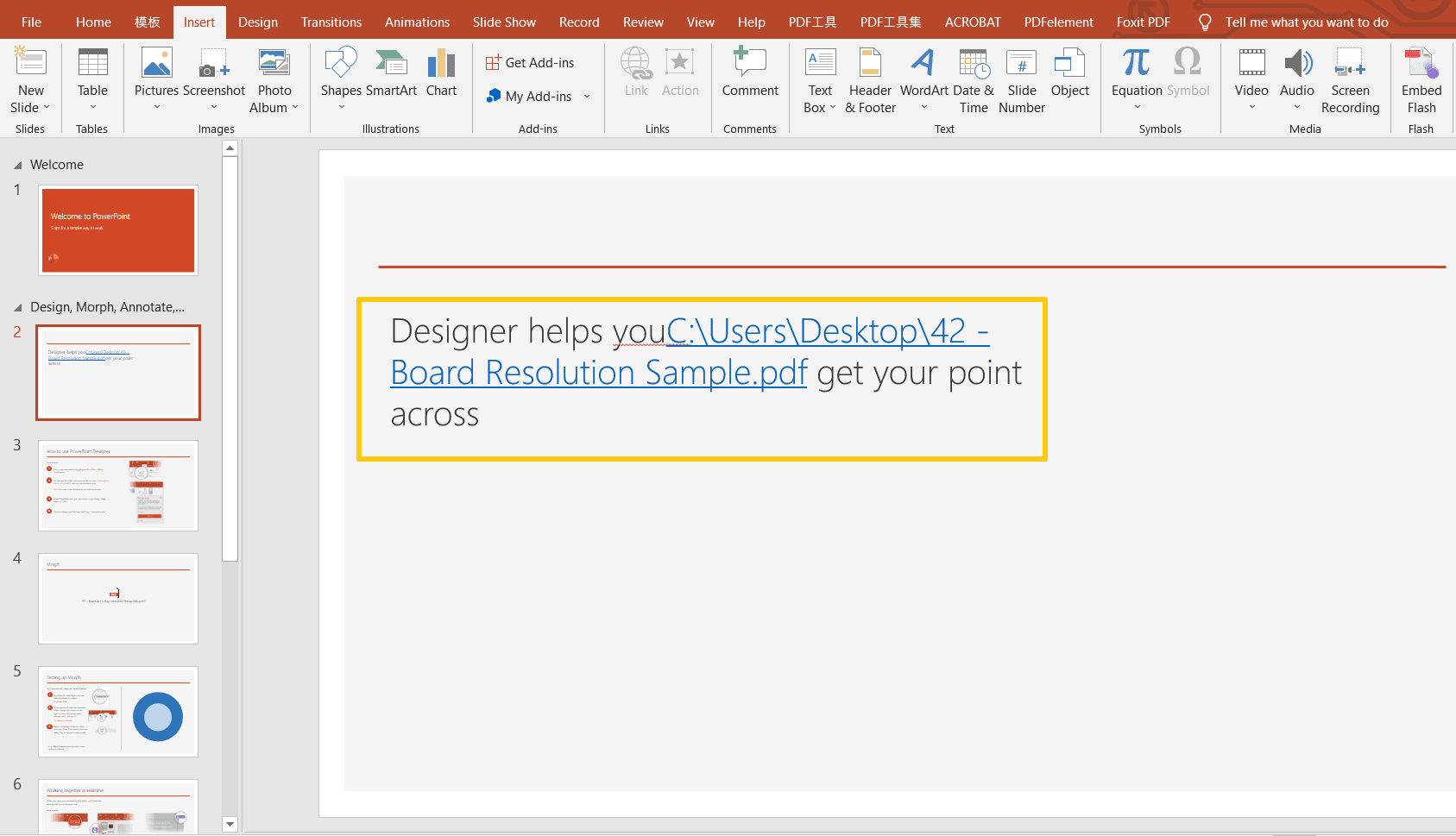The image size is (1456, 836).
Task: Open the ACROBAT ribbon tab
Action: point(972,22)
